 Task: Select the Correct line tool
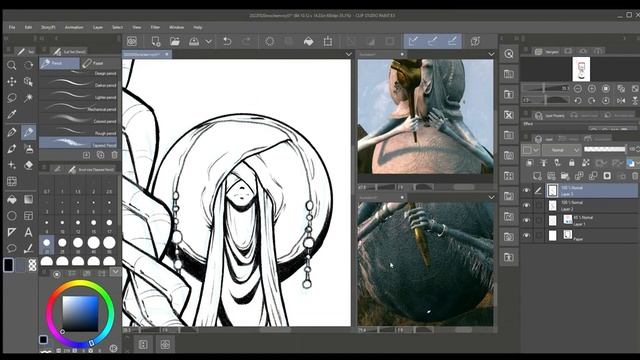click(28, 248)
